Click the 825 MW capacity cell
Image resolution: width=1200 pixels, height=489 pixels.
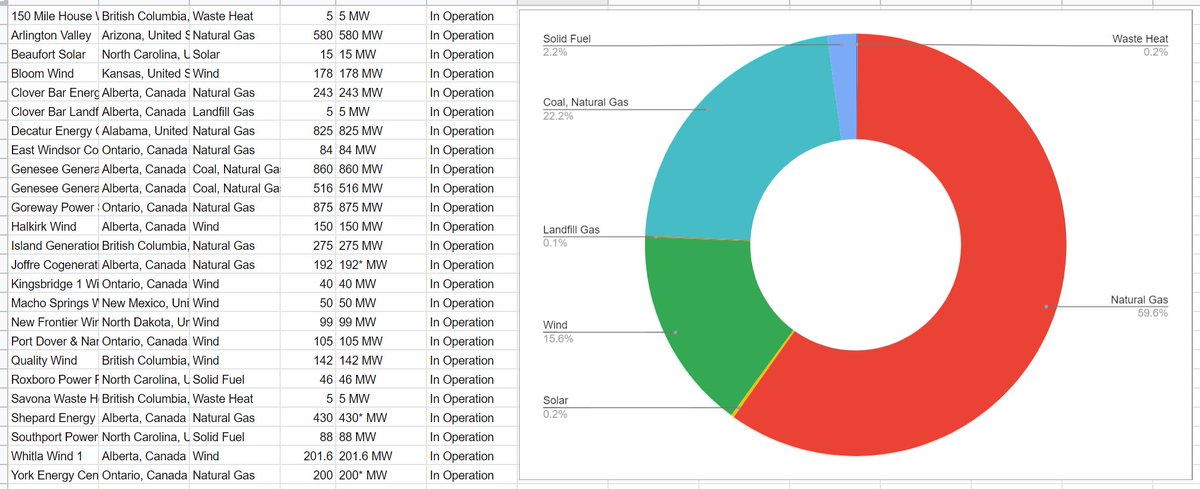tap(380, 131)
